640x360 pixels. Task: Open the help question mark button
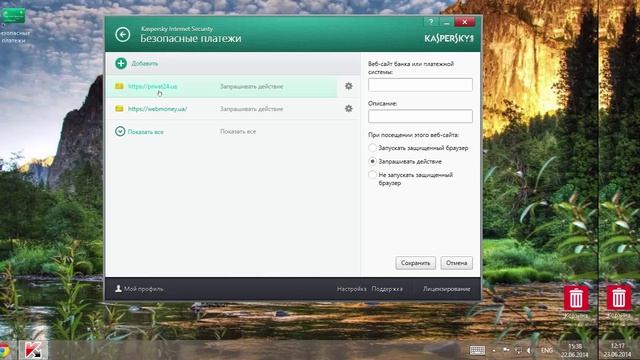coord(431,22)
